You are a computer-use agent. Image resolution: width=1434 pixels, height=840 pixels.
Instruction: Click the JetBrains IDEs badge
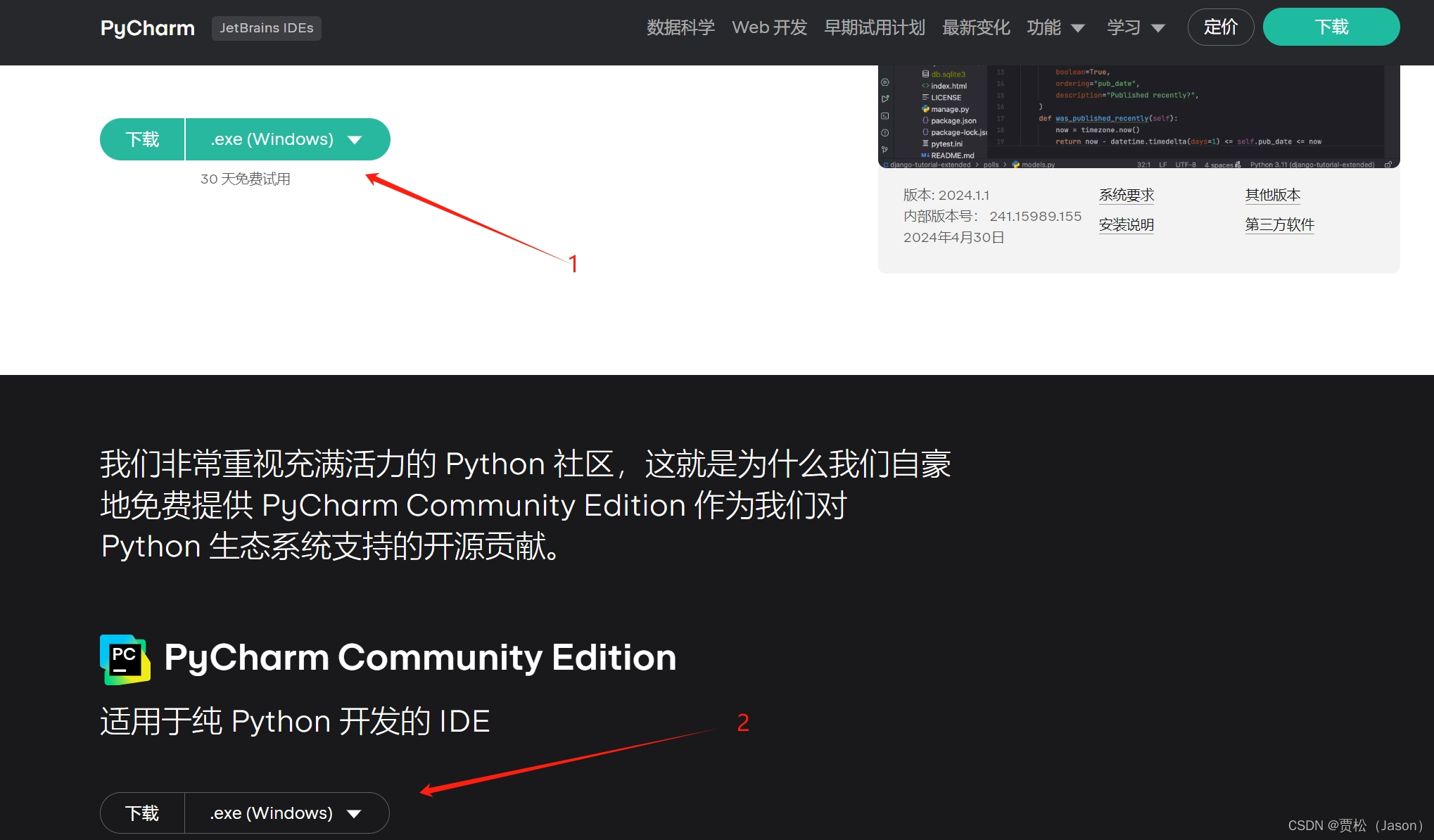point(266,28)
